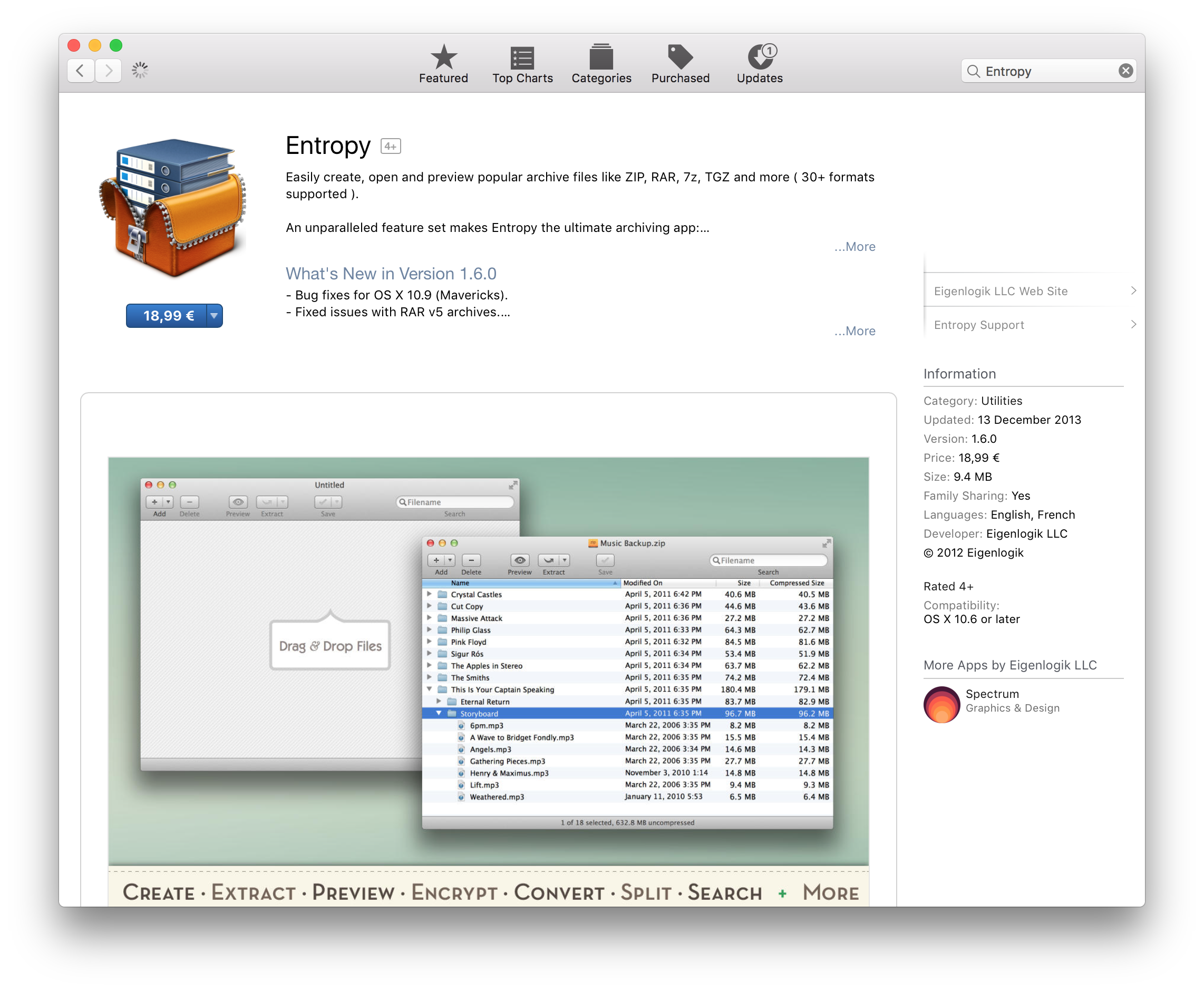Click the Entropy app icon
Viewport: 1204px width, 991px height.
pos(172,207)
